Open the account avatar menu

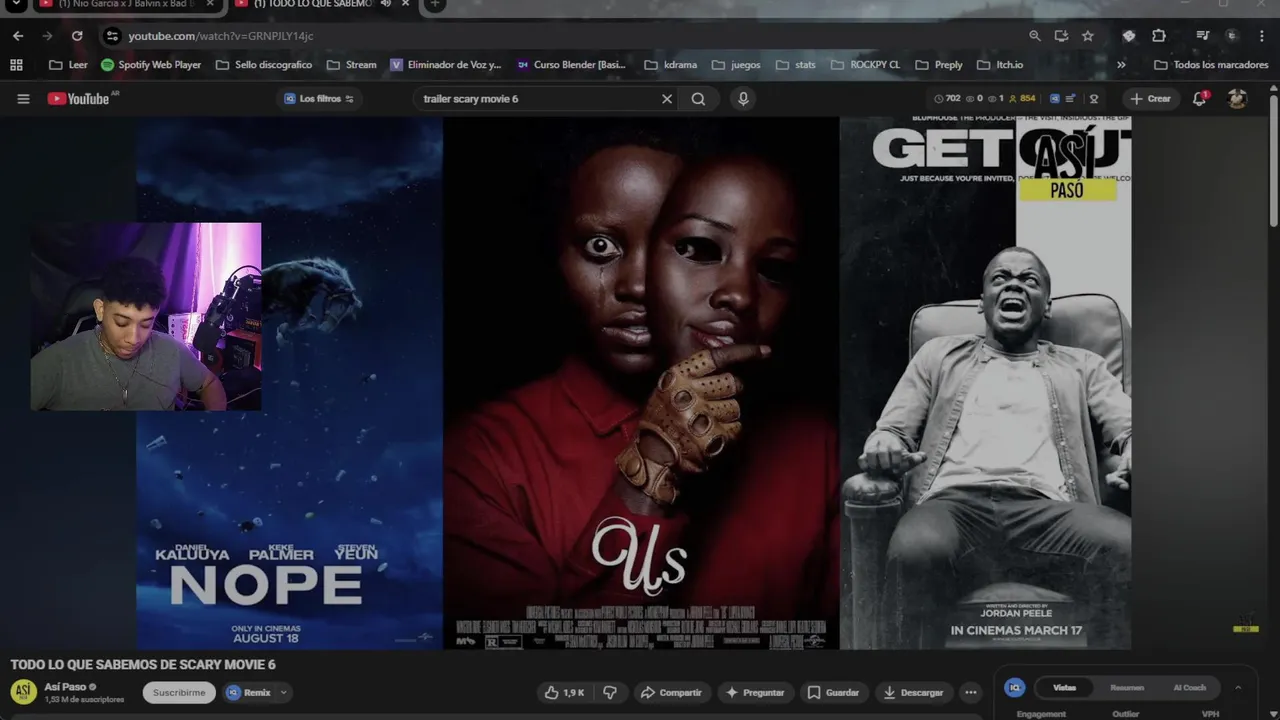[x=1237, y=98]
